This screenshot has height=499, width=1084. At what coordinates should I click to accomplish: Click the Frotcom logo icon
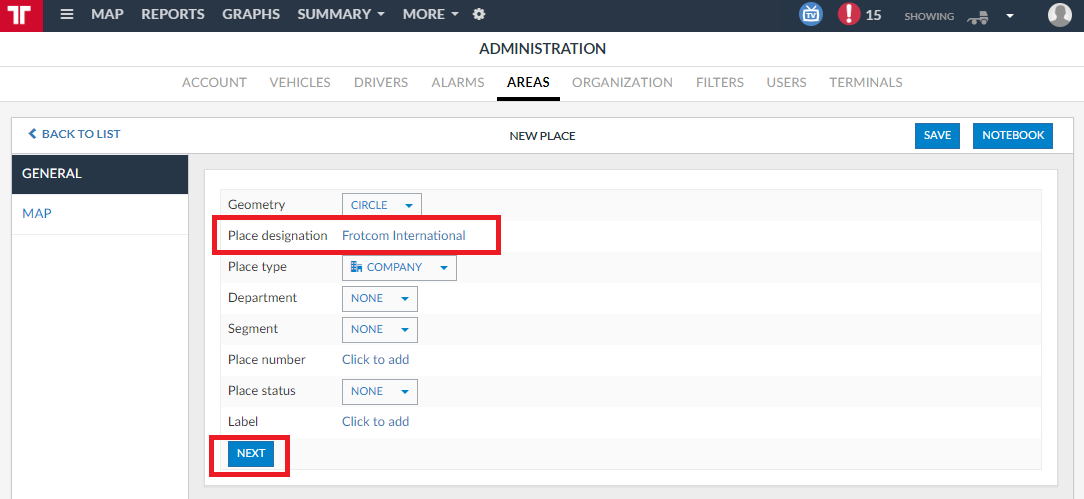(21, 15)
